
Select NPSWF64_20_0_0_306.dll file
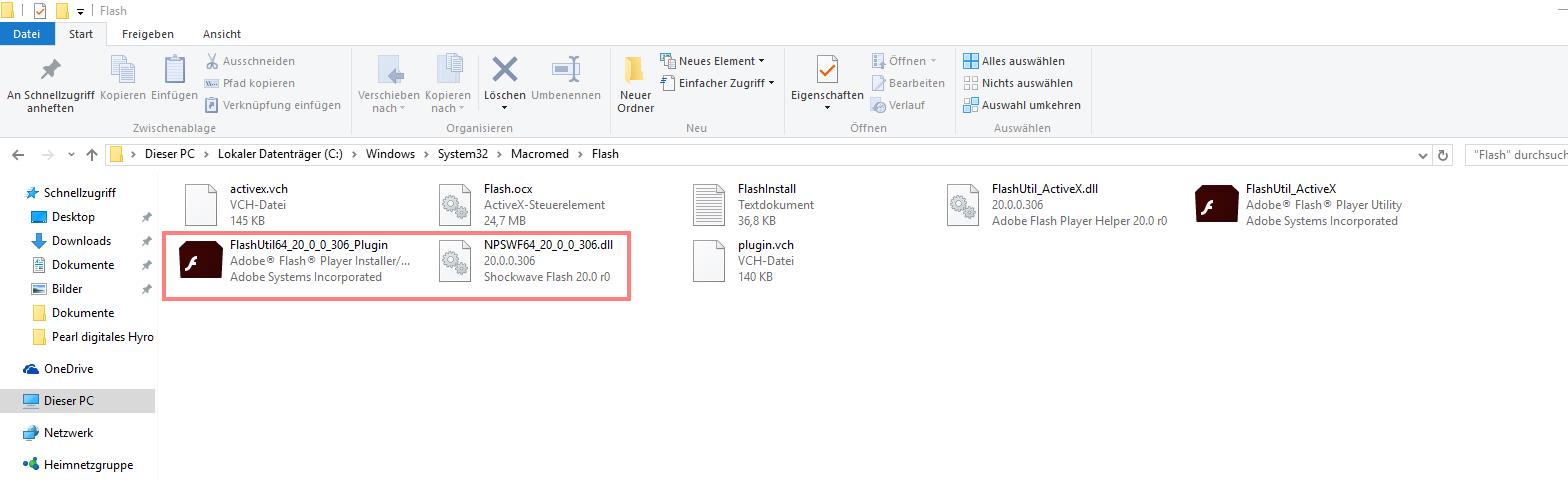tap(528, 260)
